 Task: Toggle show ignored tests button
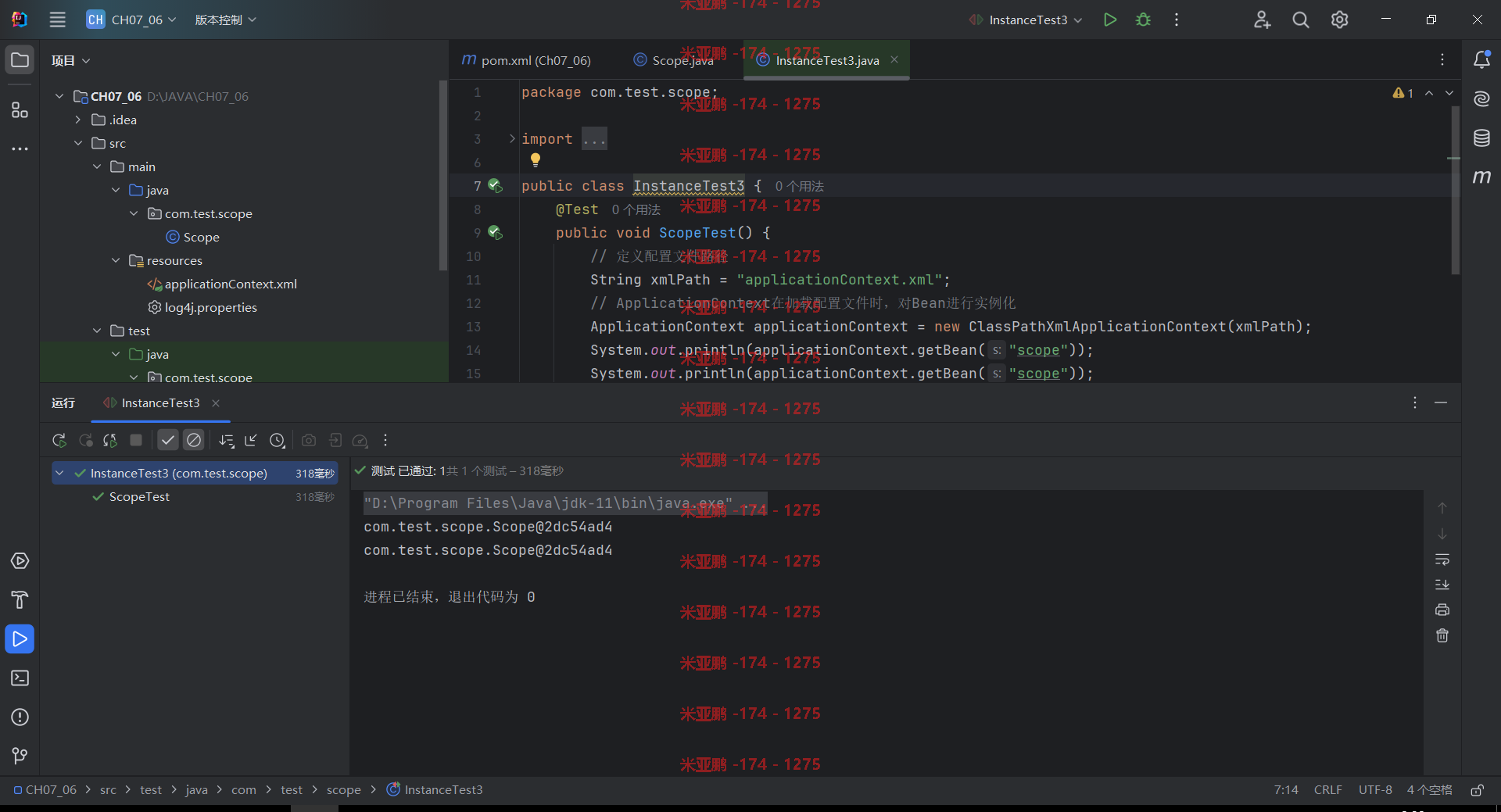194,440
